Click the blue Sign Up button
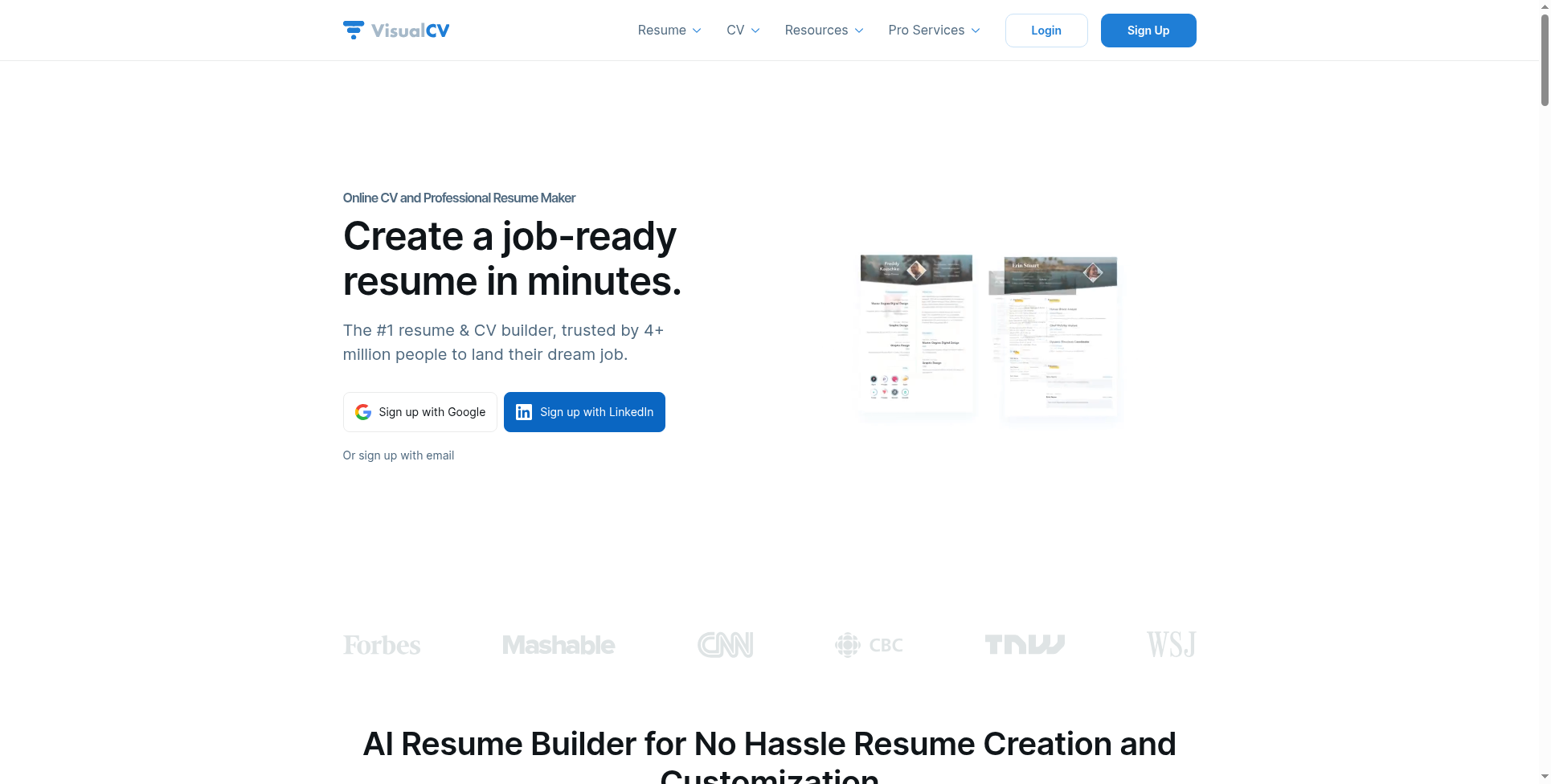Image resolution: width=1551 pixels, height=784 pixels. tap(1148, 31)
